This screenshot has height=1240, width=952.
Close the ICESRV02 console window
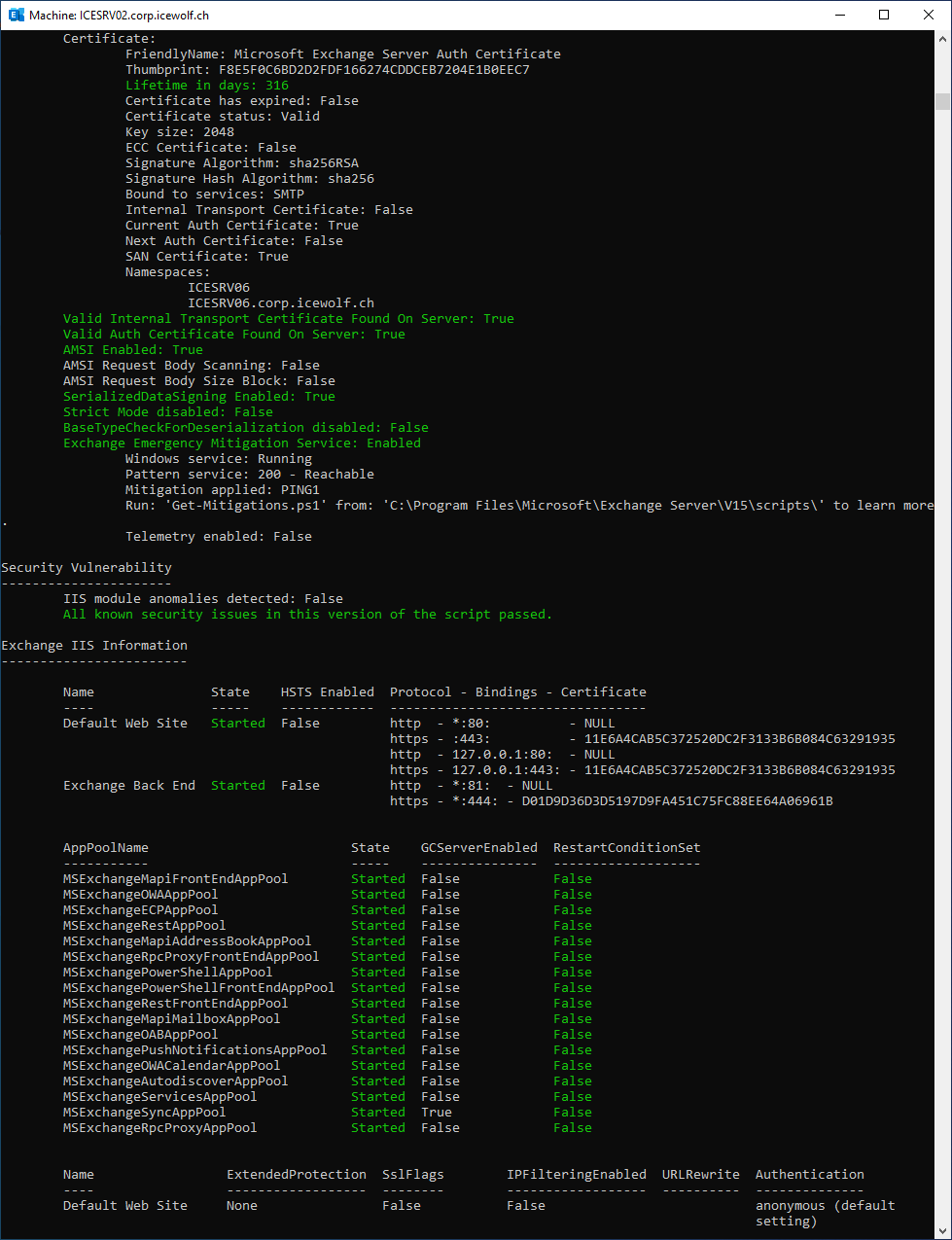pyautogui.click(x=929, y=15)
